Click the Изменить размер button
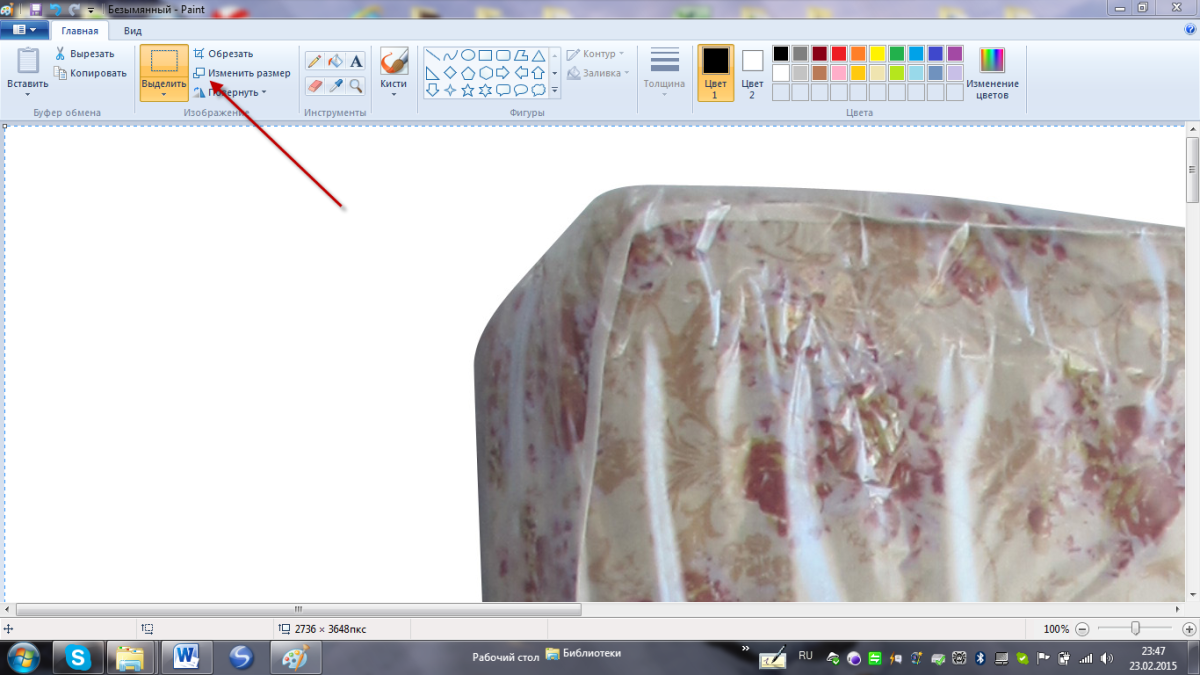Image resolution: width=1200 pixels, height=675 pixels. click(242, 73)
